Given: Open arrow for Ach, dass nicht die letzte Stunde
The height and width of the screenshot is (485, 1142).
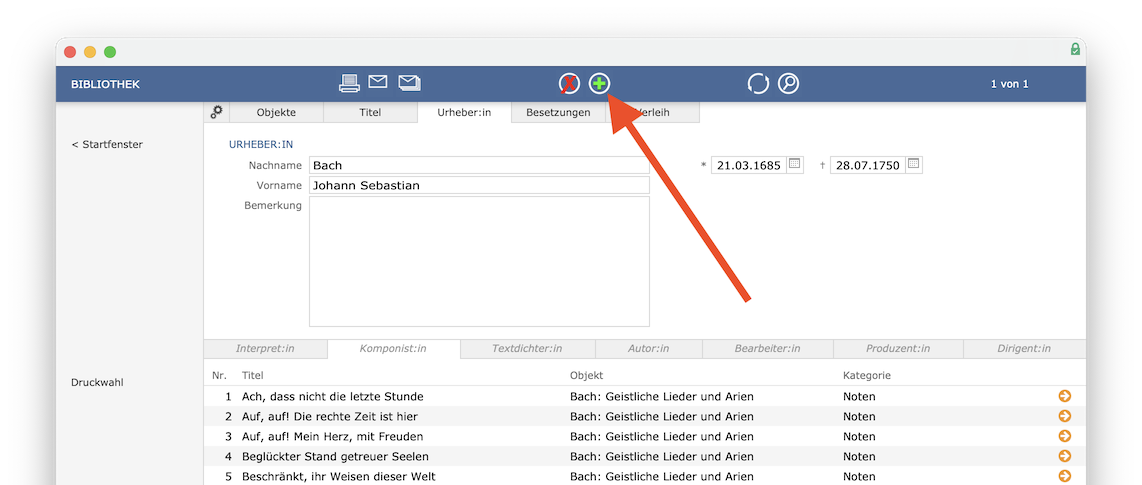Looking at the screenshot, I should [x=1065, y=396].
